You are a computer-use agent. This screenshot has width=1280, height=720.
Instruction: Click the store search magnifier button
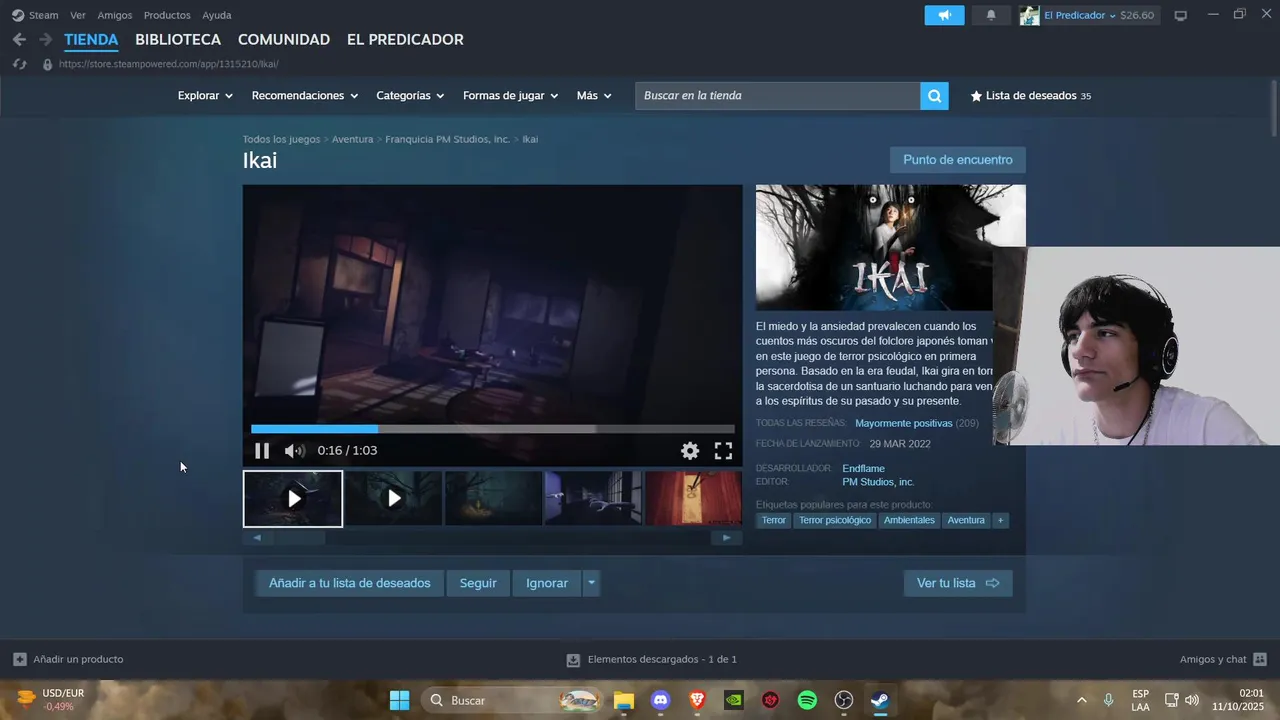pos(934,96)
